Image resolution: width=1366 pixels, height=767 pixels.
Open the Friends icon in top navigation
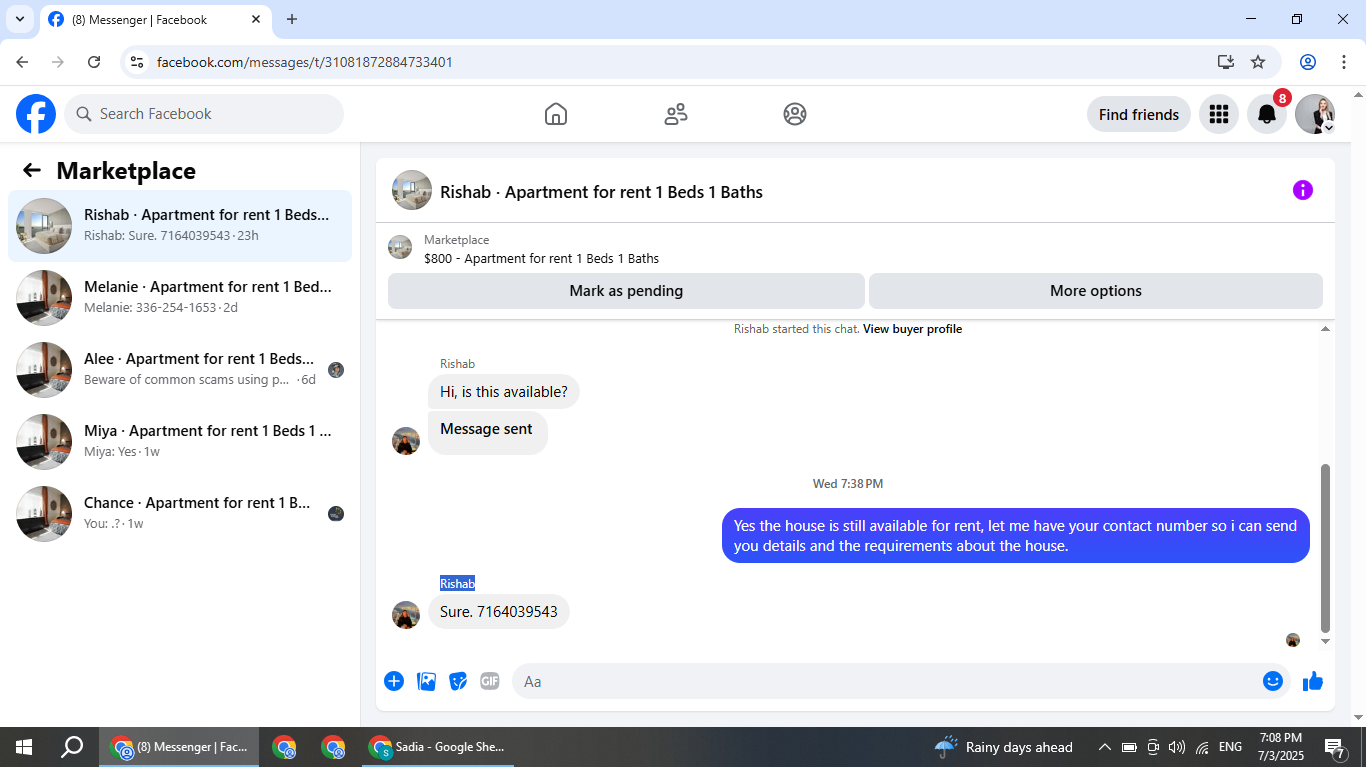coord(676,114)
